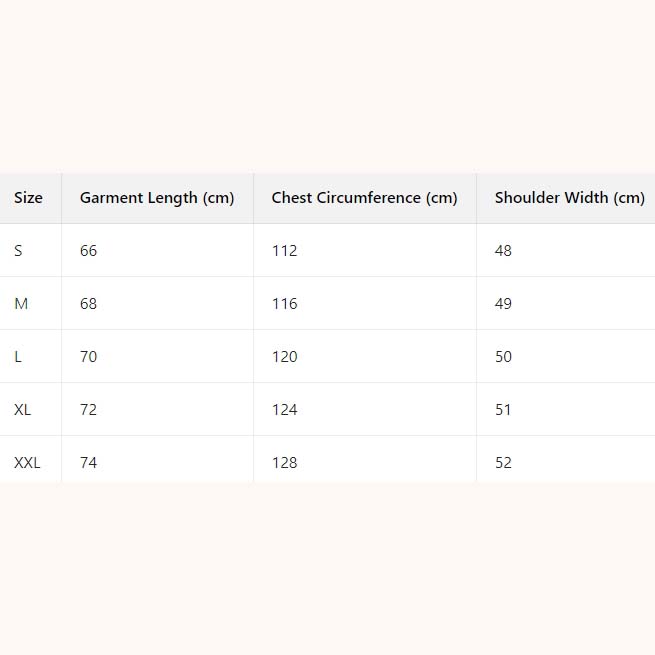This screenshot has height=655, width=655.
Task: Click garment length value 66
Action: pos(89,251)
